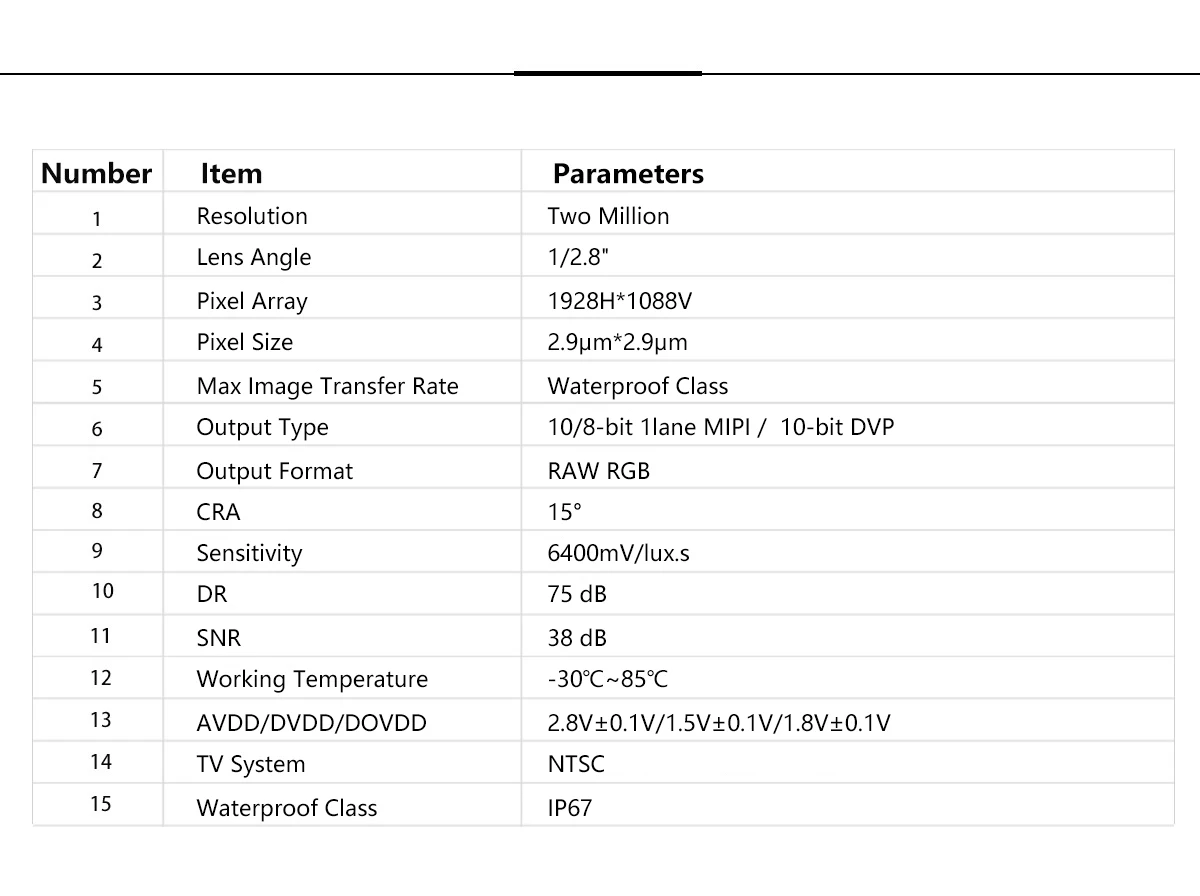Viewport: 1200px width, 896px height.
Task: Select the AVDD/DVDD/DOVDD item cell
Action: [311, 722]
